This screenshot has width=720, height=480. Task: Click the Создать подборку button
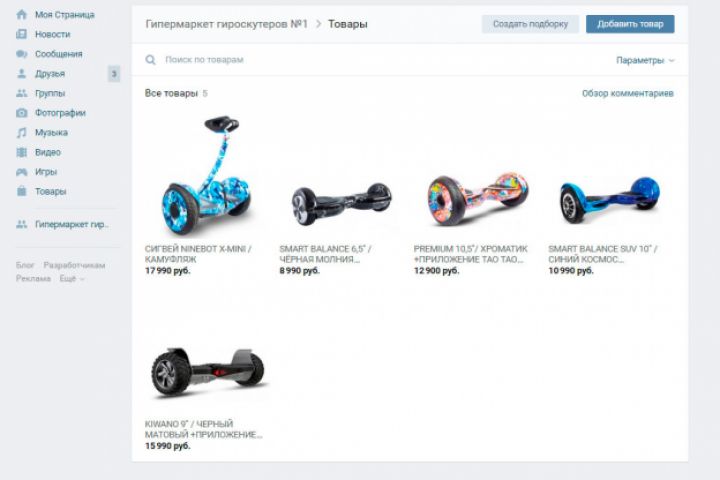click(530, 24)
